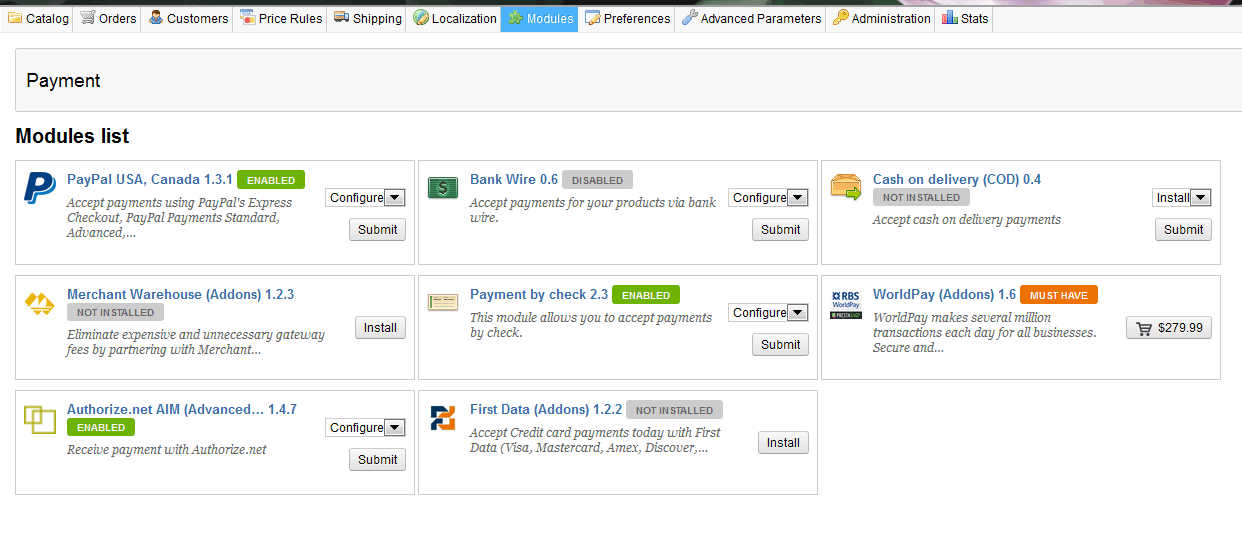Open the Authorize.net Configure dropdown
The image size is (1242, 534).
tap(365, 428)
